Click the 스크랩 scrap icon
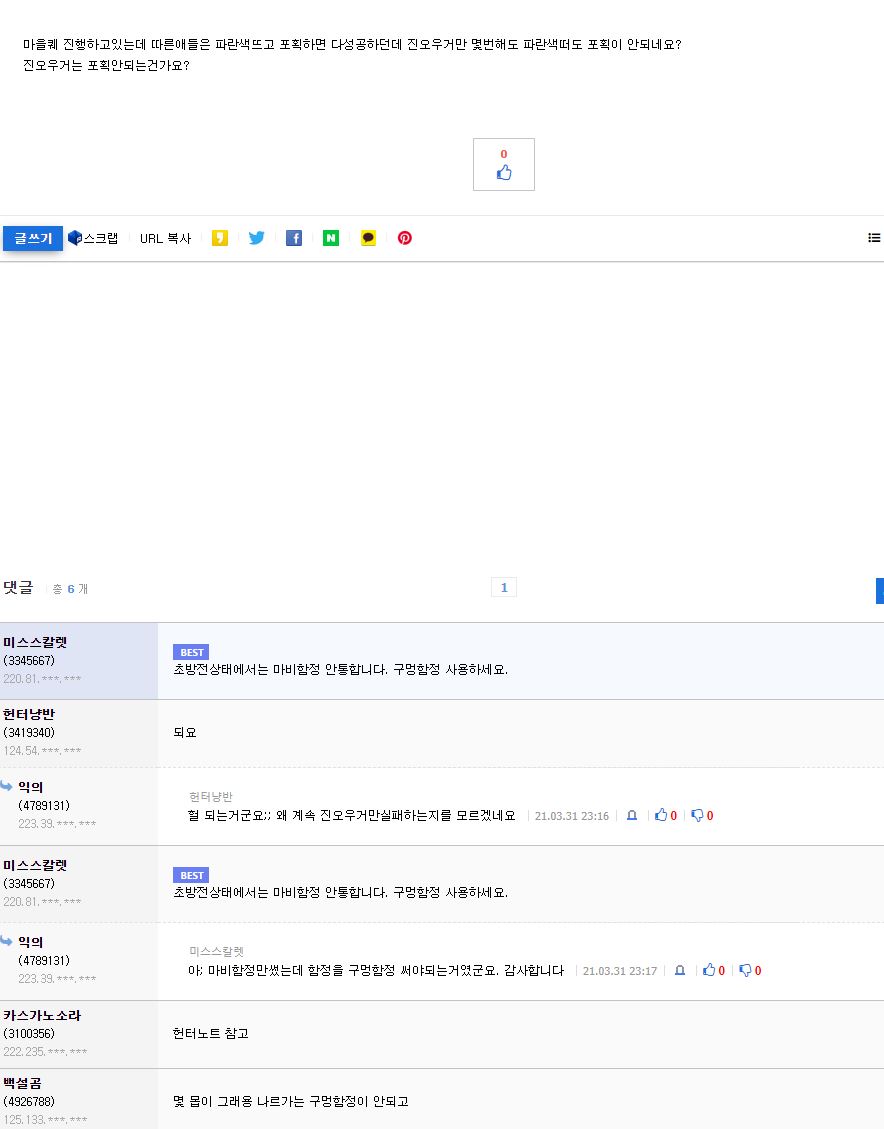Viewport: 884px width, 1129px height. (93, 238)
